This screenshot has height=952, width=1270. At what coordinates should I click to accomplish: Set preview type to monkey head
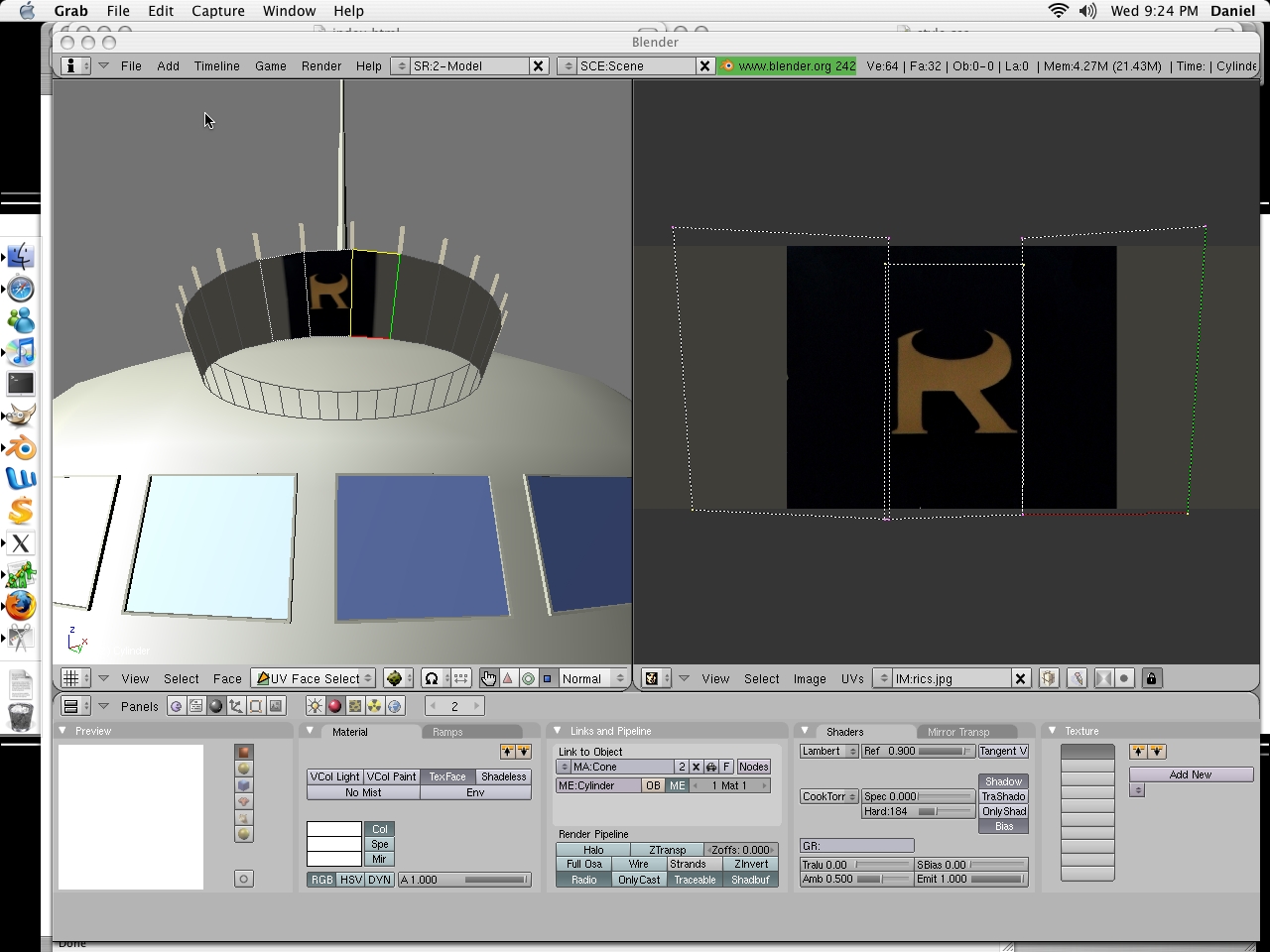[244, 801]
